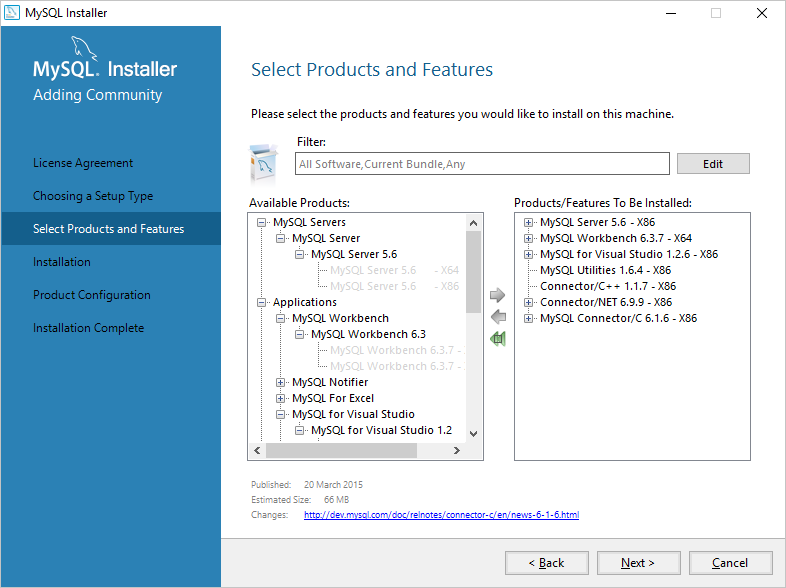
Task: Collapse the MySQL Server node under MySQL Servers
Action: pos(280,238)
